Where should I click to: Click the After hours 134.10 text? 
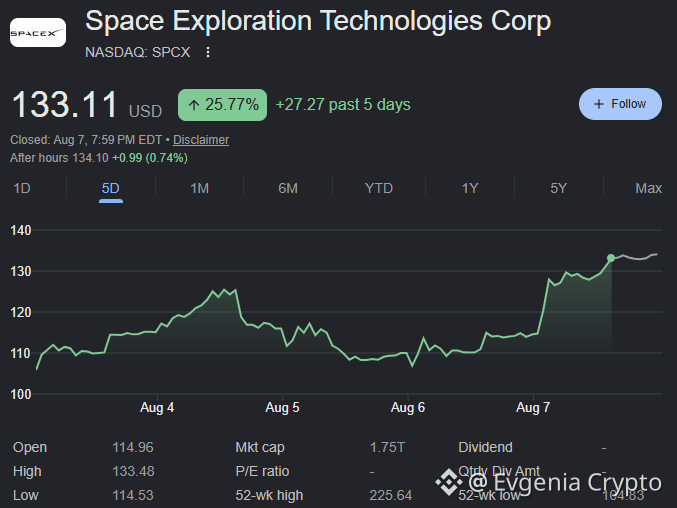pos(59,158)
